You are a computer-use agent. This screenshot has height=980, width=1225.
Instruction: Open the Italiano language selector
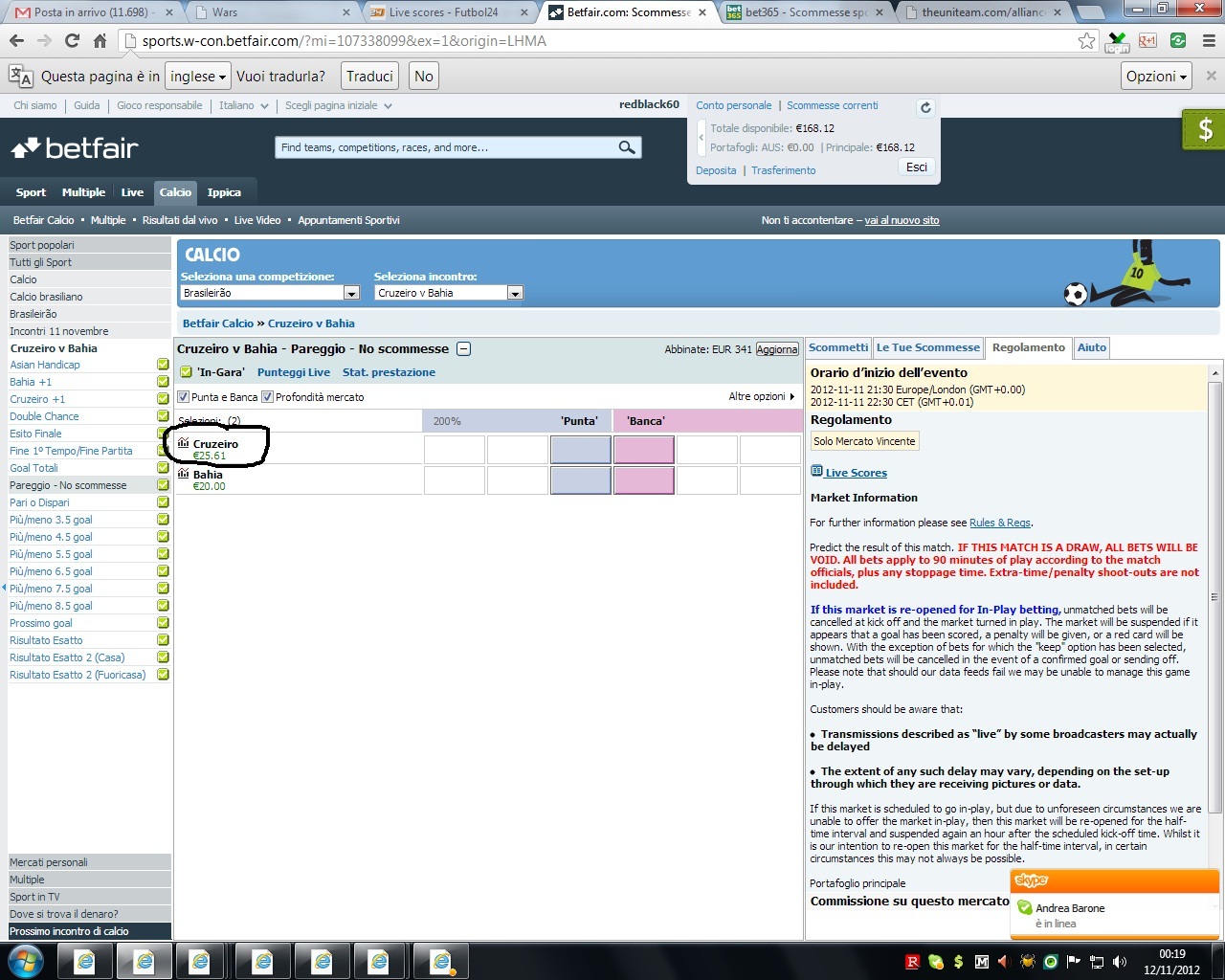[x=244, y=105]
